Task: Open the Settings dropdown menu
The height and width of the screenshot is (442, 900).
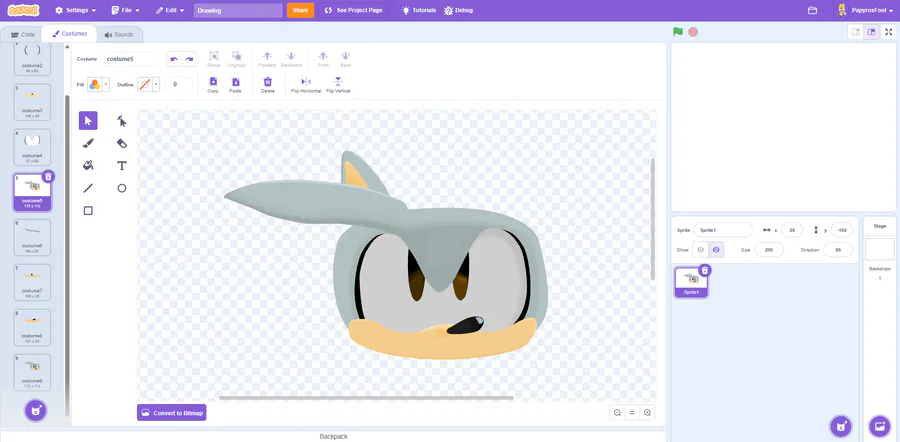Action: pos(75,10)
